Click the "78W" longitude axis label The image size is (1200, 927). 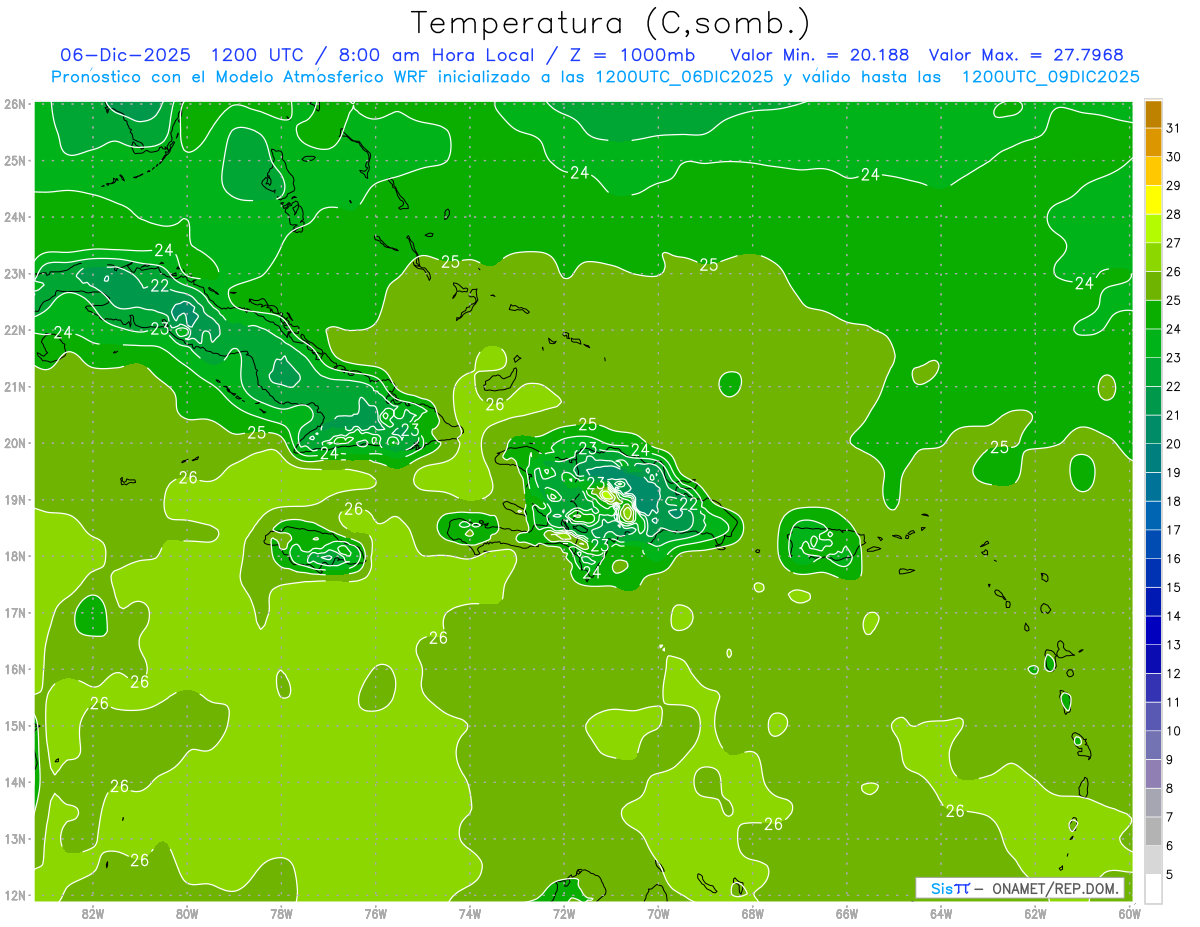[281, 913]
